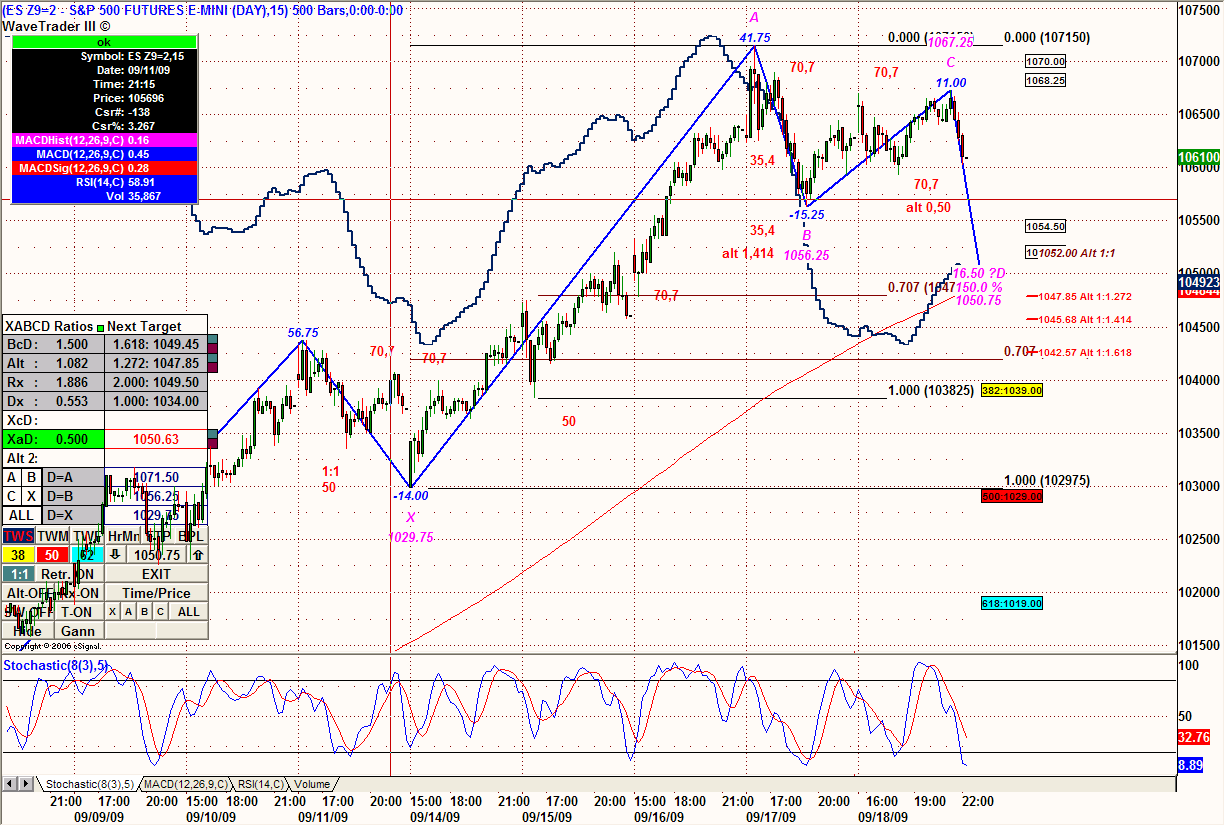Toggle the Retr. ON retracement switch

[x=69, y=574]
